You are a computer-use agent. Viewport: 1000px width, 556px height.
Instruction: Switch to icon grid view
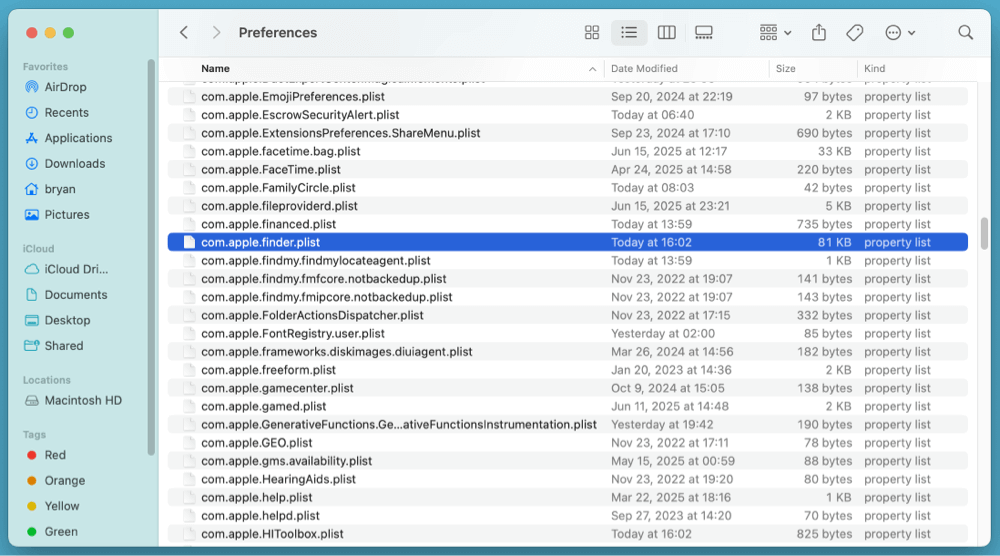point(592,33)
